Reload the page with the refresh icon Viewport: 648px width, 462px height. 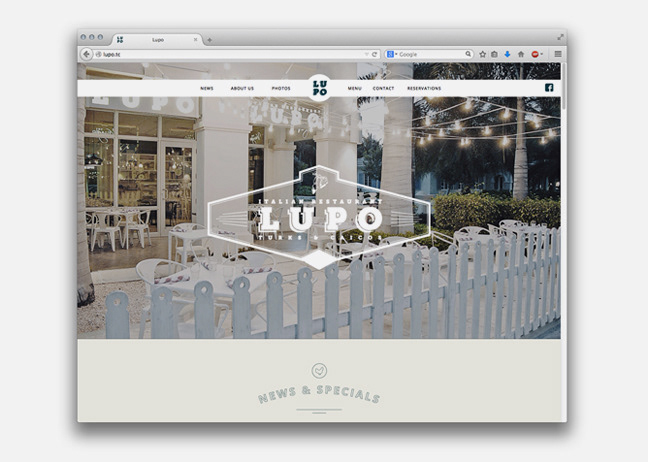coord(374,54)
